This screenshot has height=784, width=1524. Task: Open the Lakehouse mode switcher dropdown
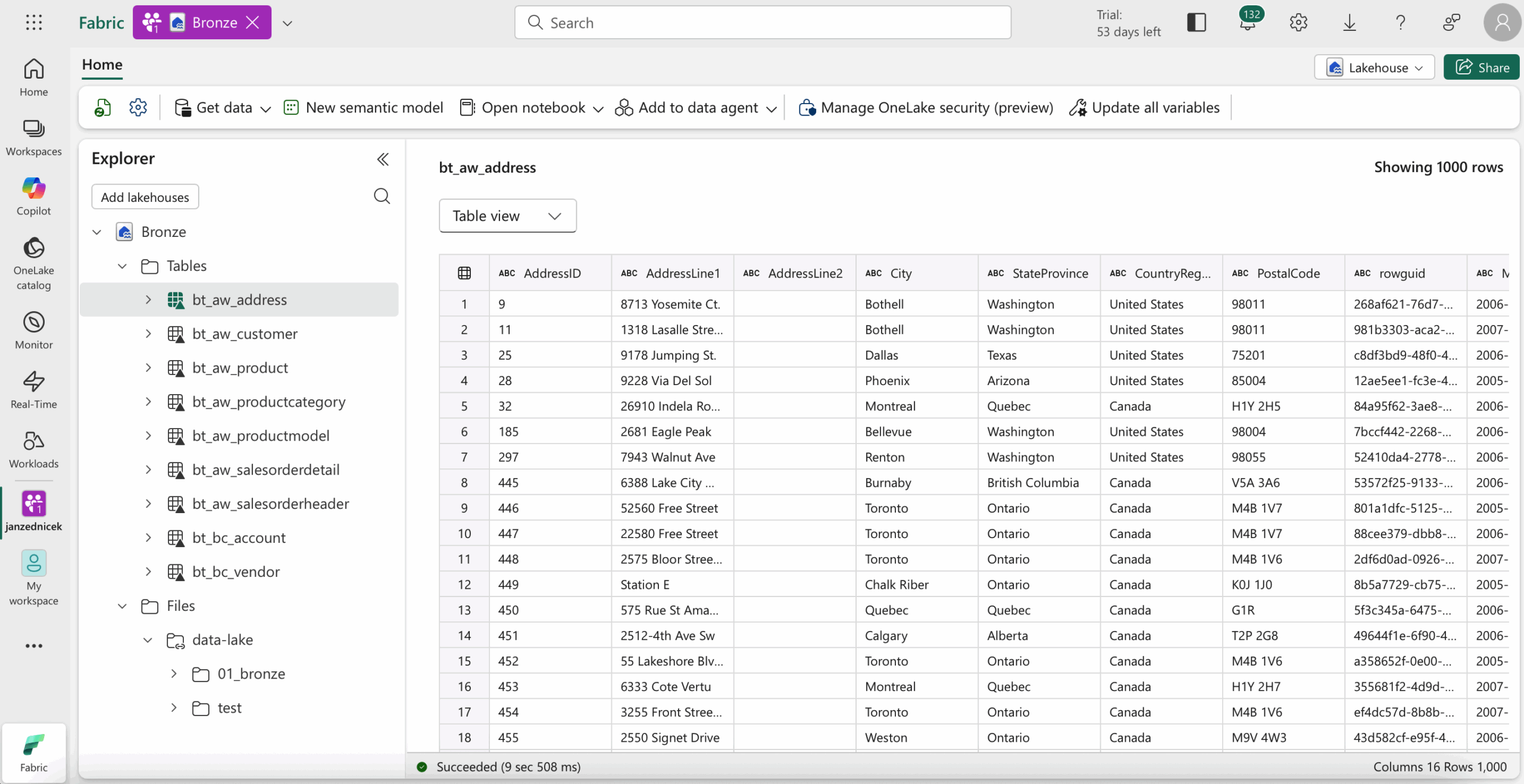(x=1374, y=67)
